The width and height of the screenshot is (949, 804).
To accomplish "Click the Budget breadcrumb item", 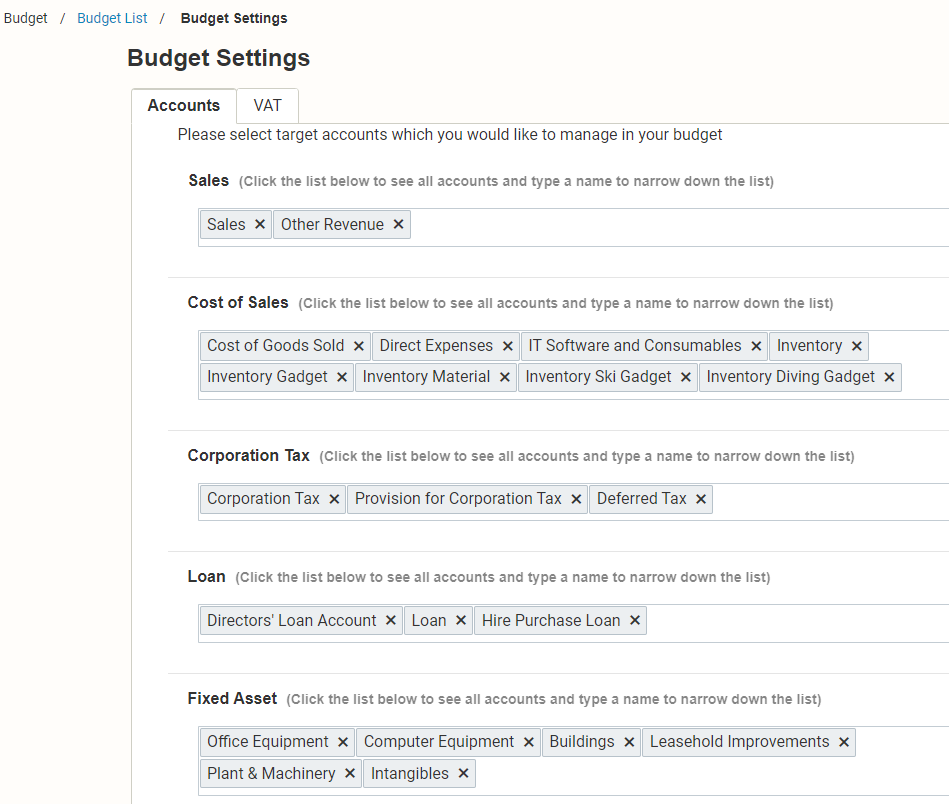I will (x=25, y=18).
